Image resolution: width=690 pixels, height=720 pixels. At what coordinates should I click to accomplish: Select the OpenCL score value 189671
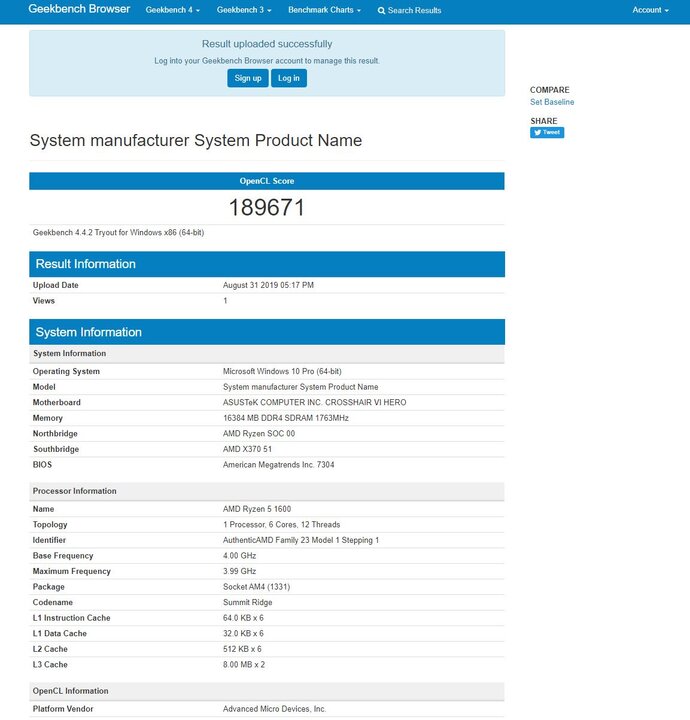[x=267, y=208]
